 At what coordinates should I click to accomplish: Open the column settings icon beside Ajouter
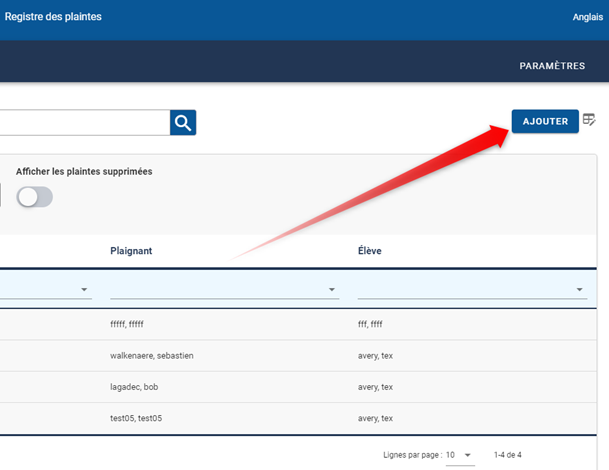(x=589, y=121)
